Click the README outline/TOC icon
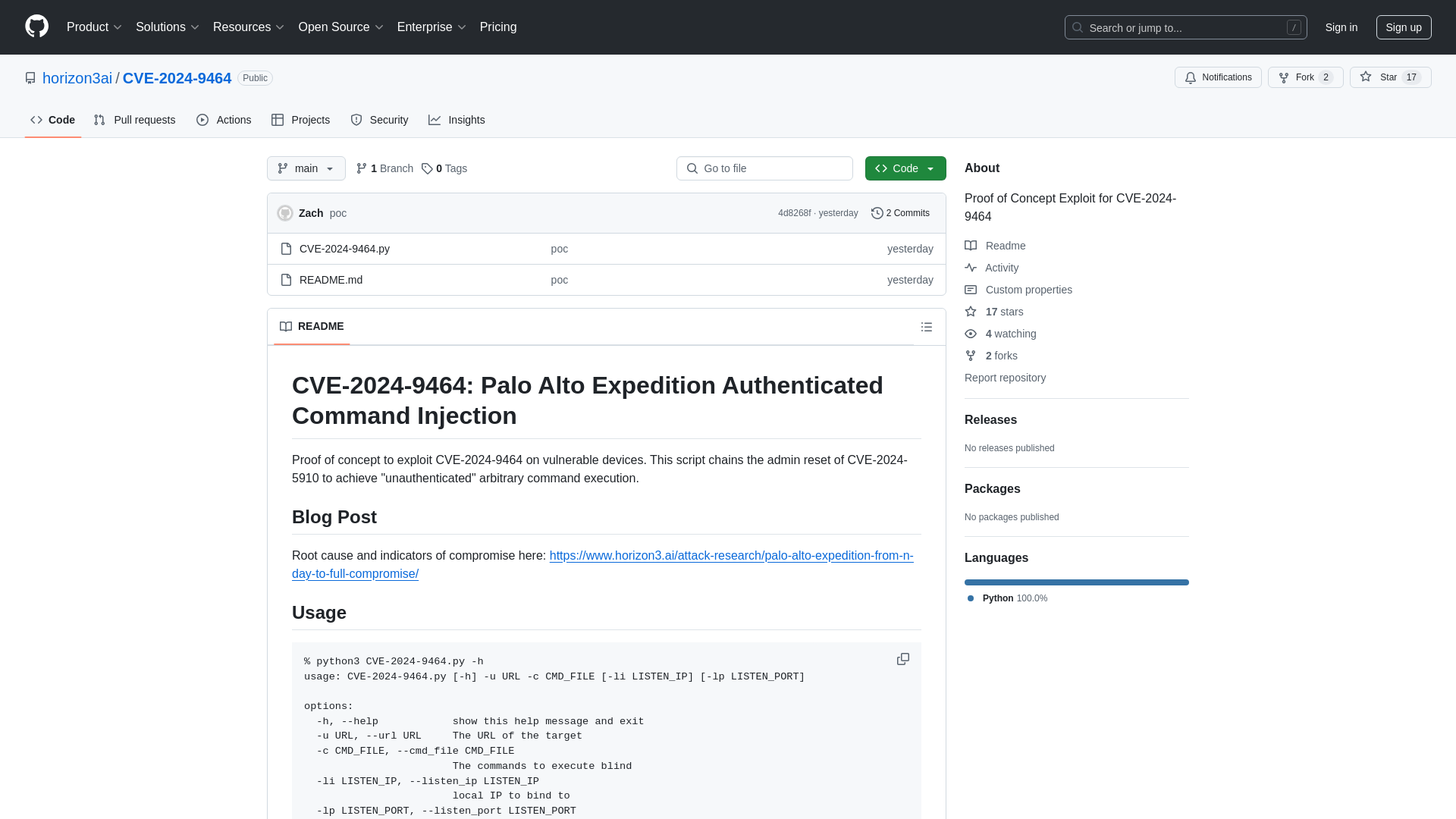The width and height of the screenshot is (1456, 819). pos(927,327)
